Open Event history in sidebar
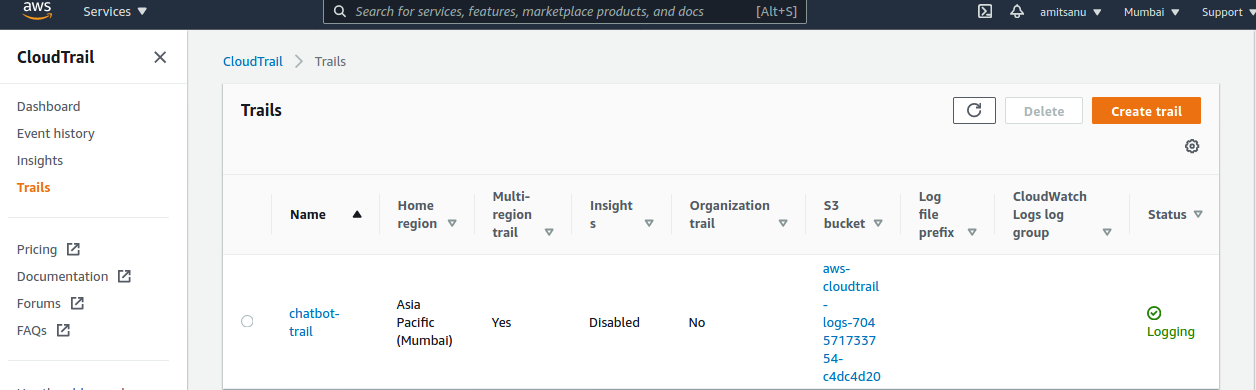 [56, 133]
